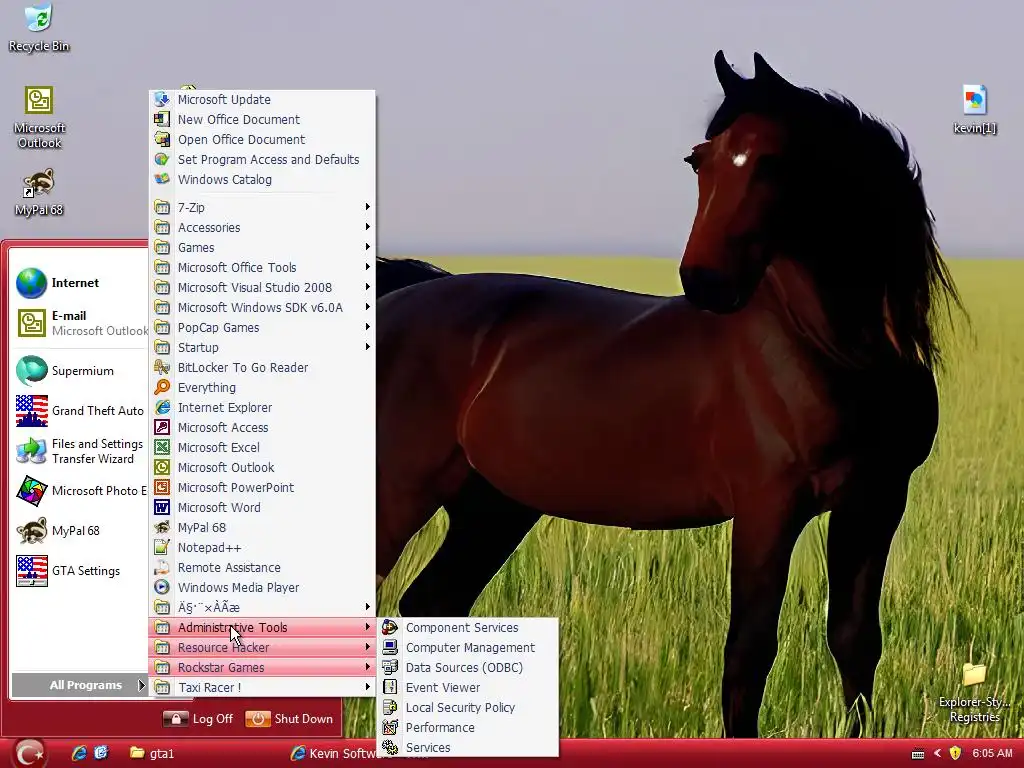Open Set Program Access and Defaults

[263, 159]
